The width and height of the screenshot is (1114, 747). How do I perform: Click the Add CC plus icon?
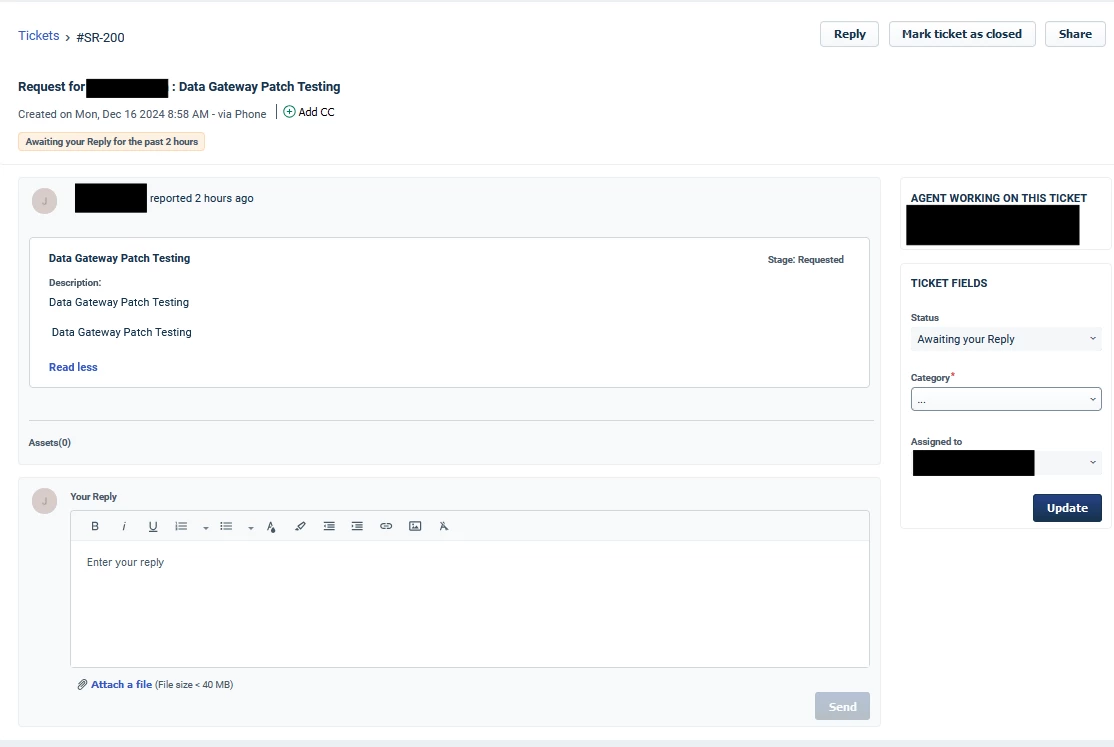[x=289, y=112]
